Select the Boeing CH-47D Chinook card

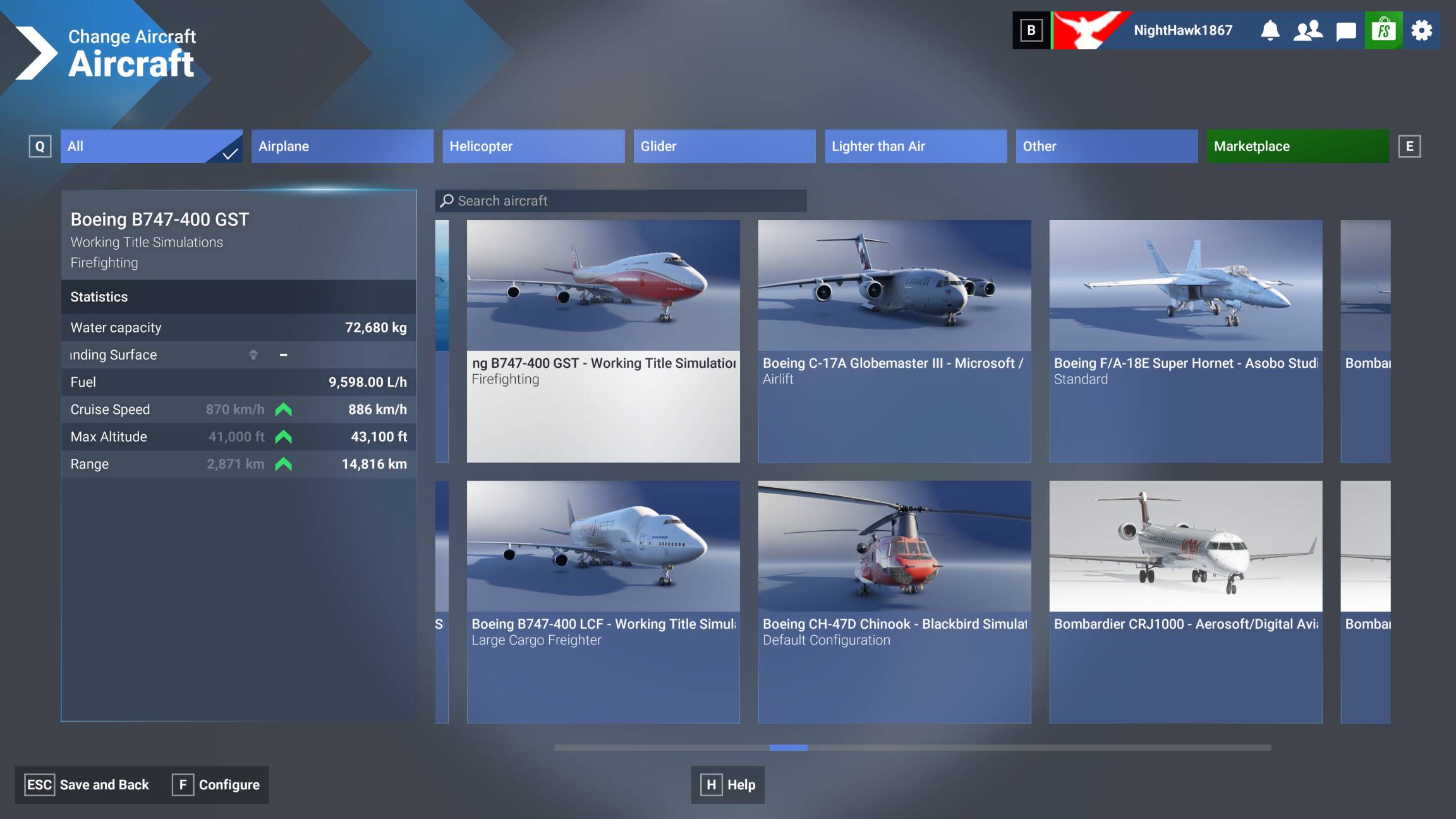[895, 602]
